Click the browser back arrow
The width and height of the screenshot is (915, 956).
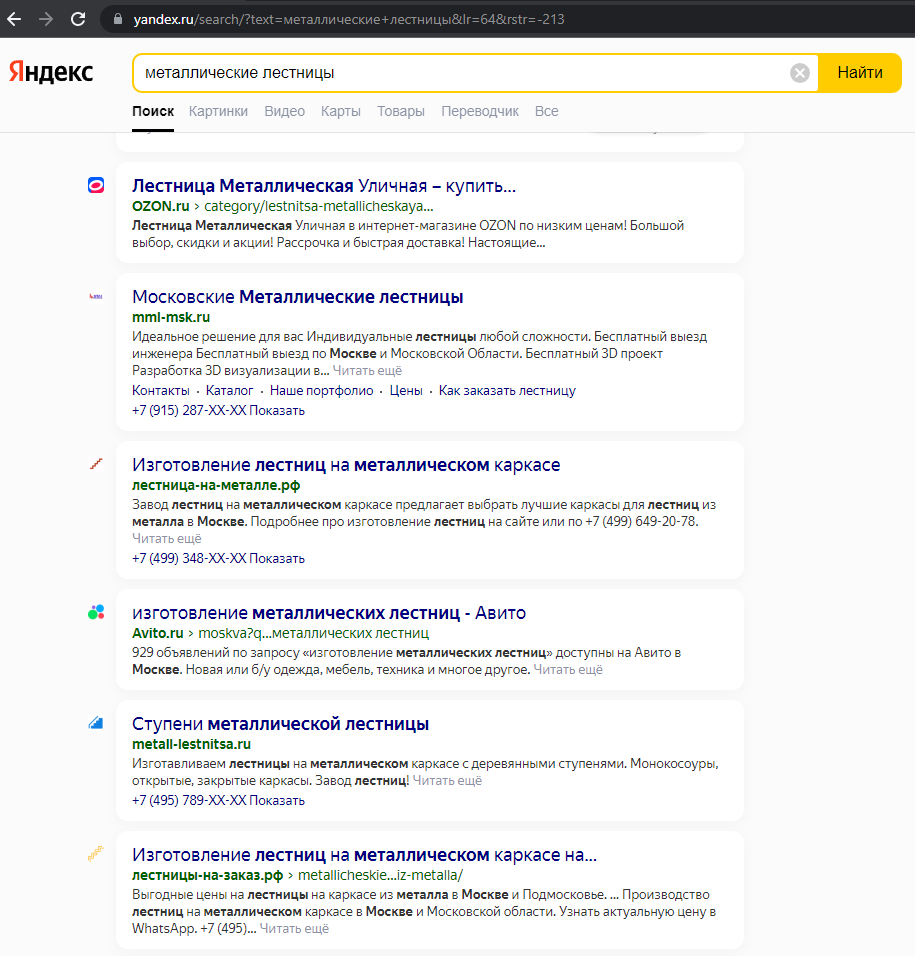[x=14, y=20]
